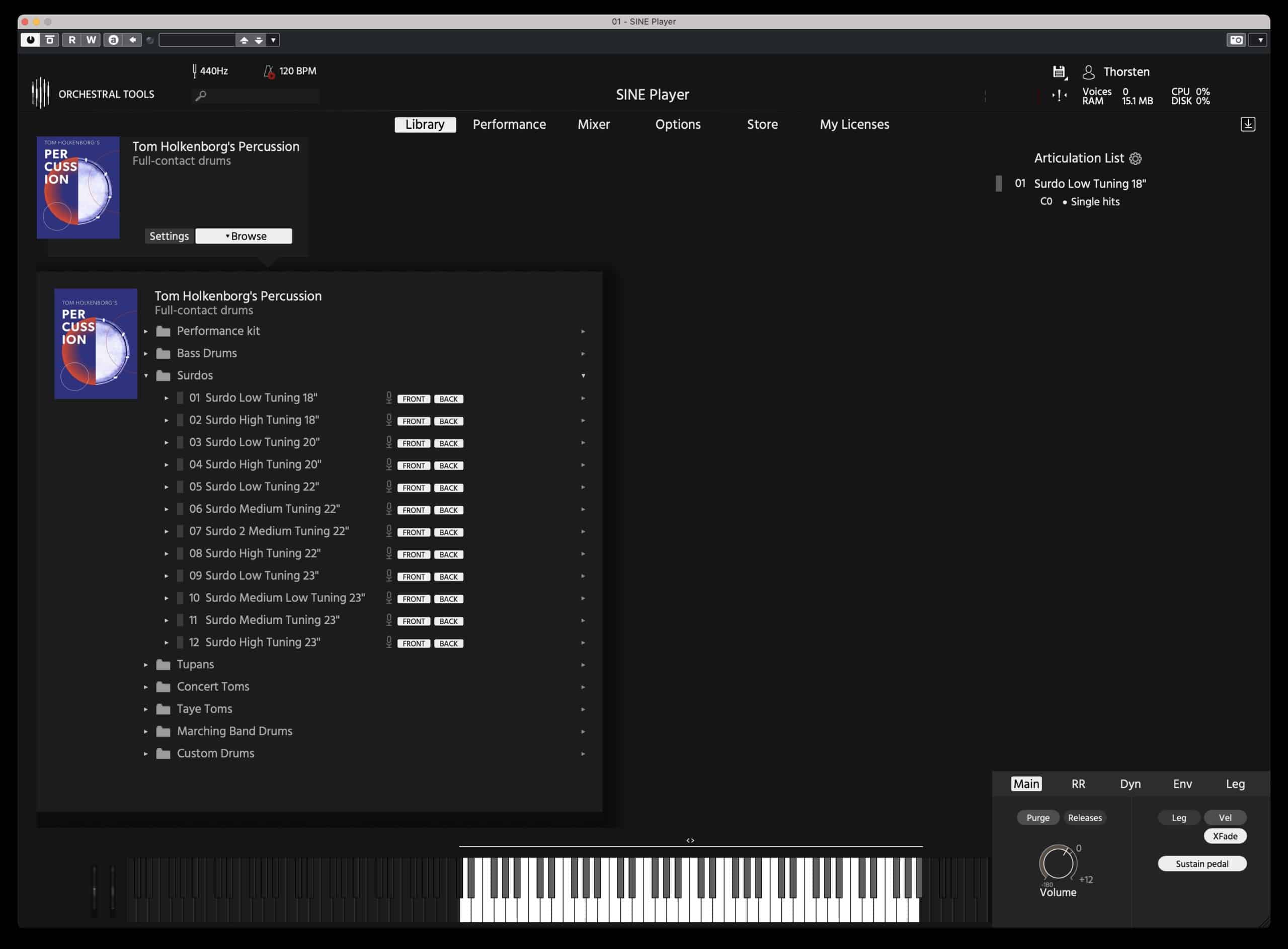Toggle the XFade mode button

click(x=1225, y=836)
